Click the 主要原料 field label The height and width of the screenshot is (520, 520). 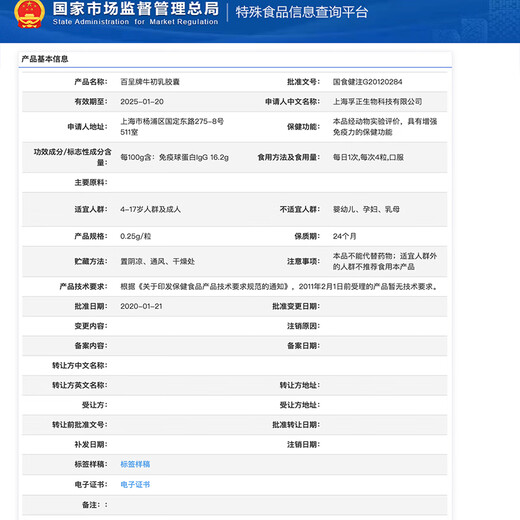91,182
